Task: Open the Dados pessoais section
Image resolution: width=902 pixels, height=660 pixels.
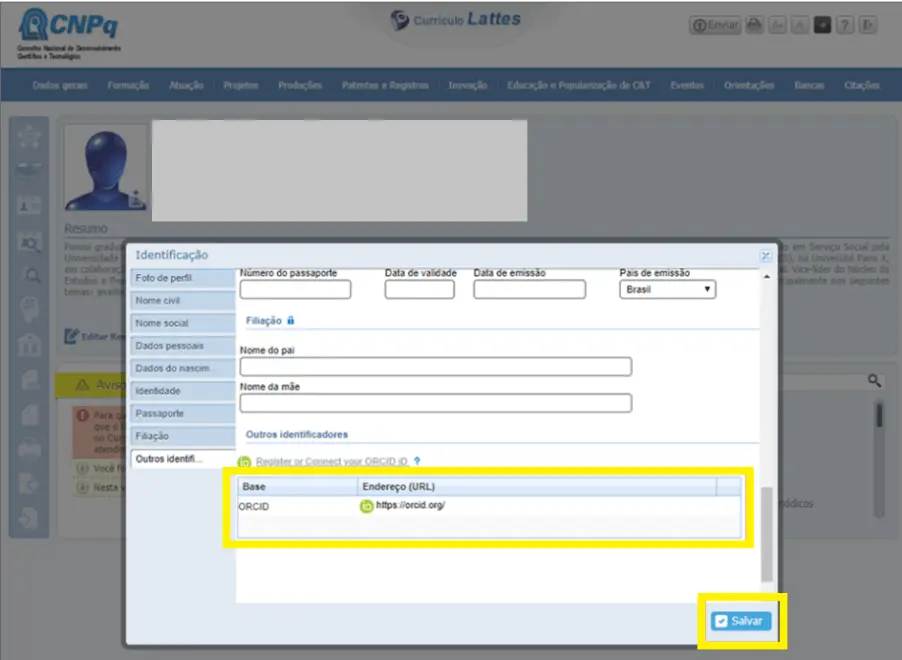Action: (181, 345)
